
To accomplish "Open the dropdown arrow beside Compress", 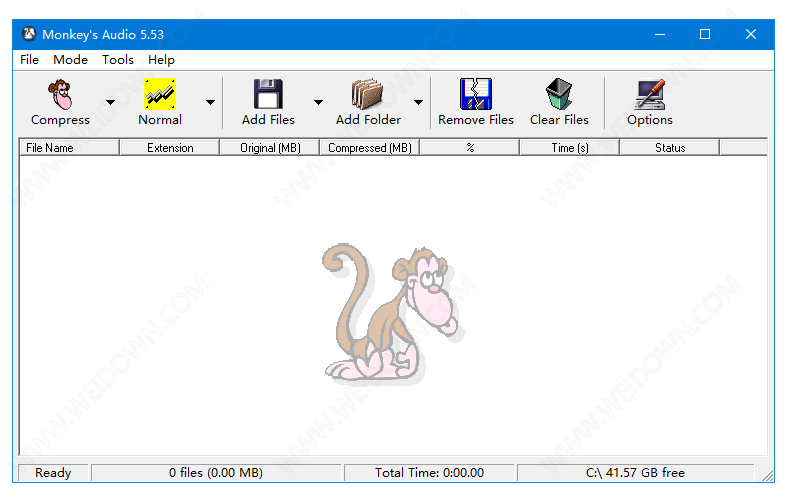I will (x=110, y=102).
